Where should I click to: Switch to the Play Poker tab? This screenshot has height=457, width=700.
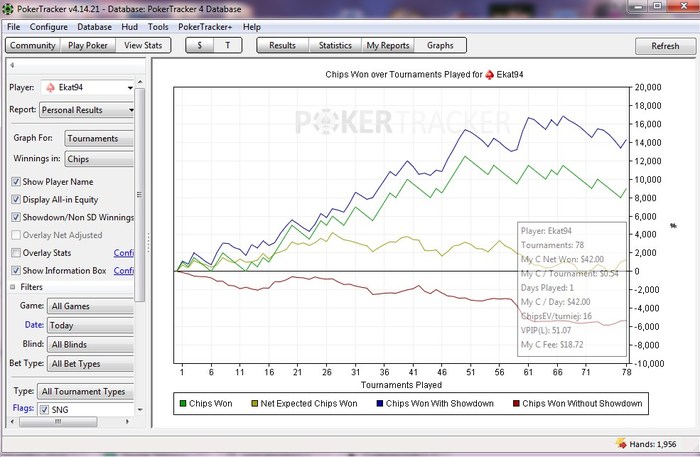(x=88, y=46)
